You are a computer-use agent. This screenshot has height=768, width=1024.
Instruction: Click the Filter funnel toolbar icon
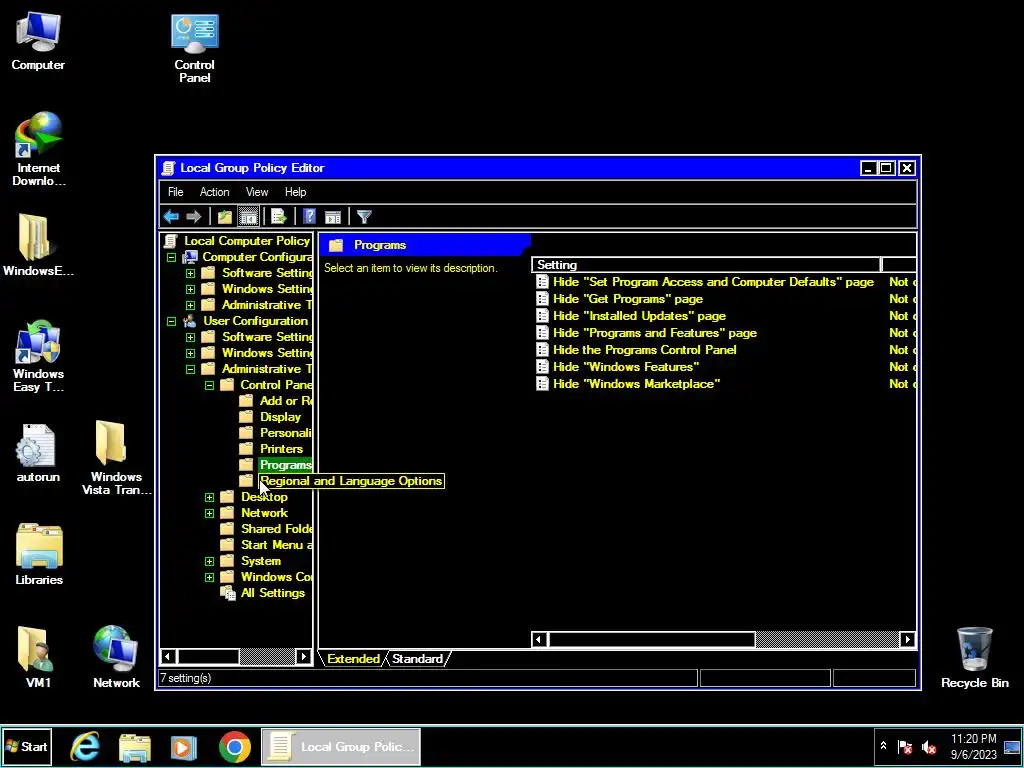tap(364, 216)
